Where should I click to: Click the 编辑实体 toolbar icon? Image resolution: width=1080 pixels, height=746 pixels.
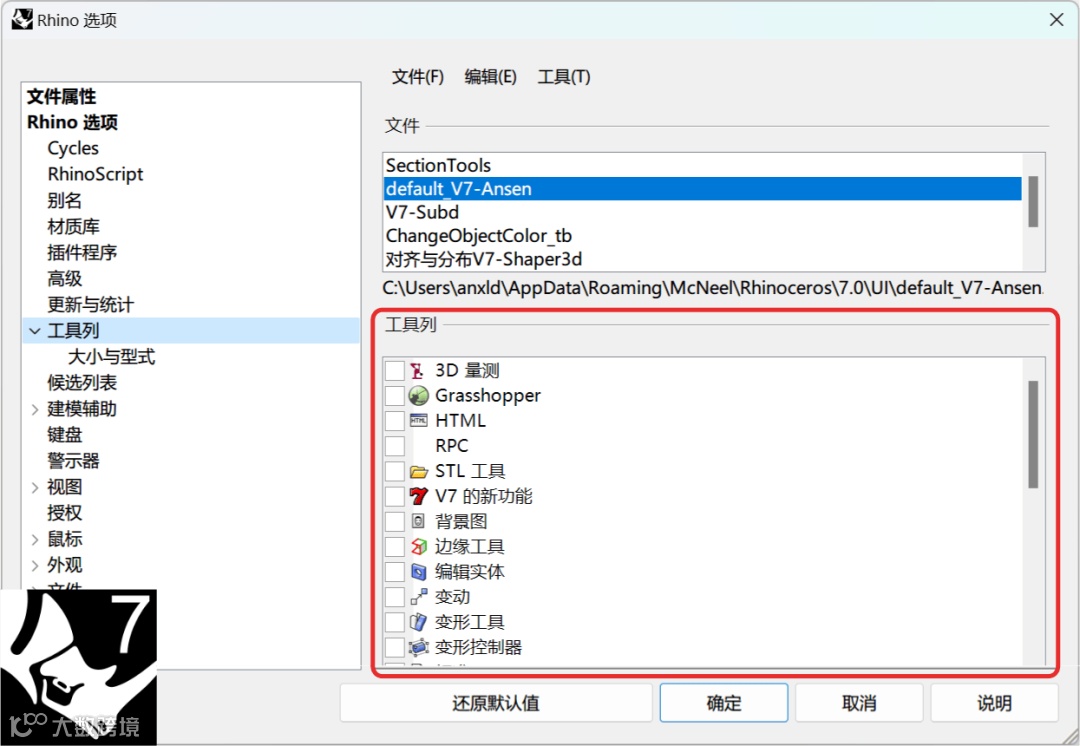point(418,572)
